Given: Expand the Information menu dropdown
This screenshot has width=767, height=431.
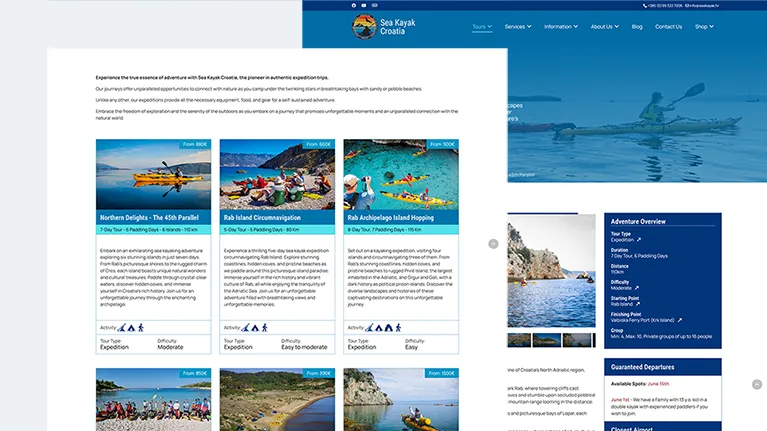Looking at the screenshot, I should [561, 26].
